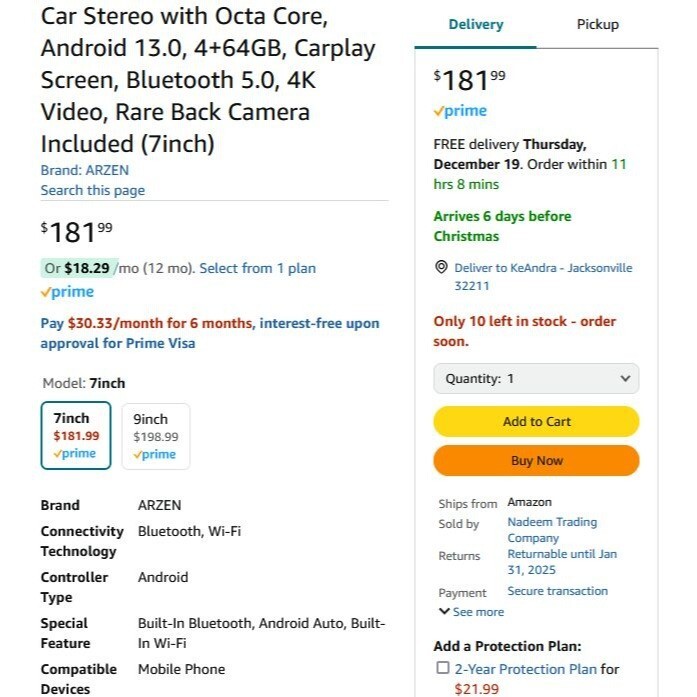This screenshot has width=697, height=697.
Task: Select the 7inch model option
Action: (x=76, y=435)
